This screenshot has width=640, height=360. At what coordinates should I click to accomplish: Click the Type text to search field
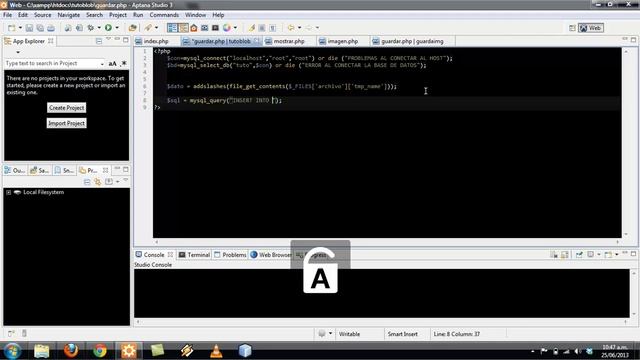click(x=52, y=63)
